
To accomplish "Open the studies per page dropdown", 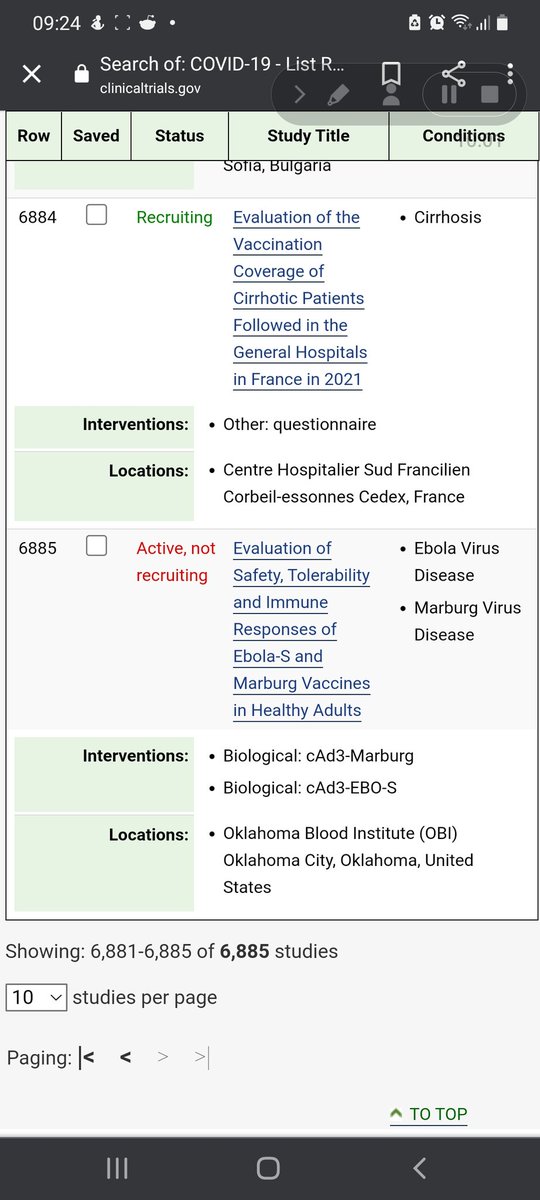I will 37,997.
